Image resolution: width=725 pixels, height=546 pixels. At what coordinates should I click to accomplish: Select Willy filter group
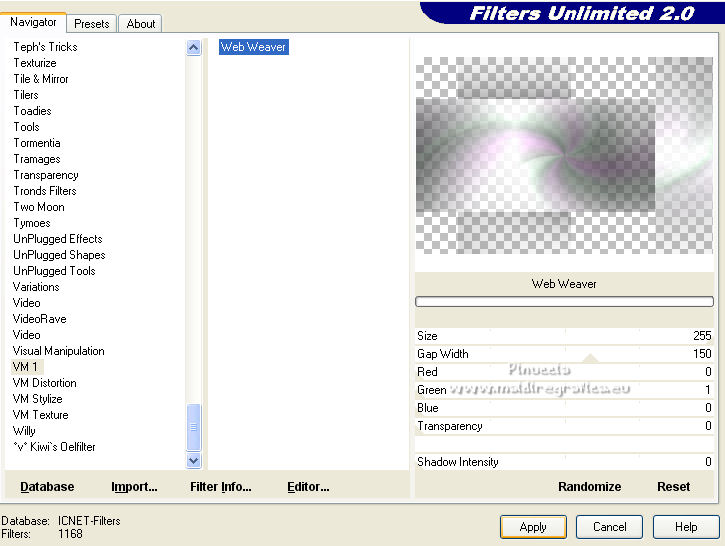pos(24,431)
